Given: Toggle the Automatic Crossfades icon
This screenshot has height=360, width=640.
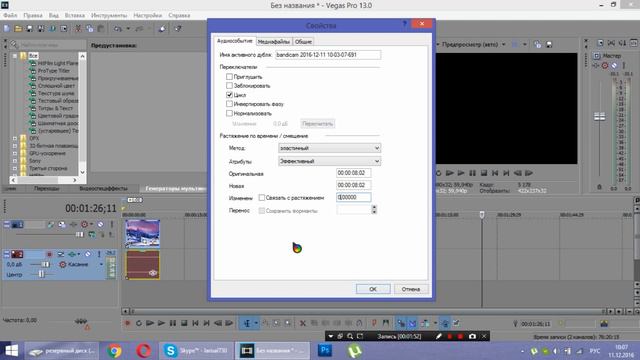Looking at the screenshot, I should click(x=413, y=323).
